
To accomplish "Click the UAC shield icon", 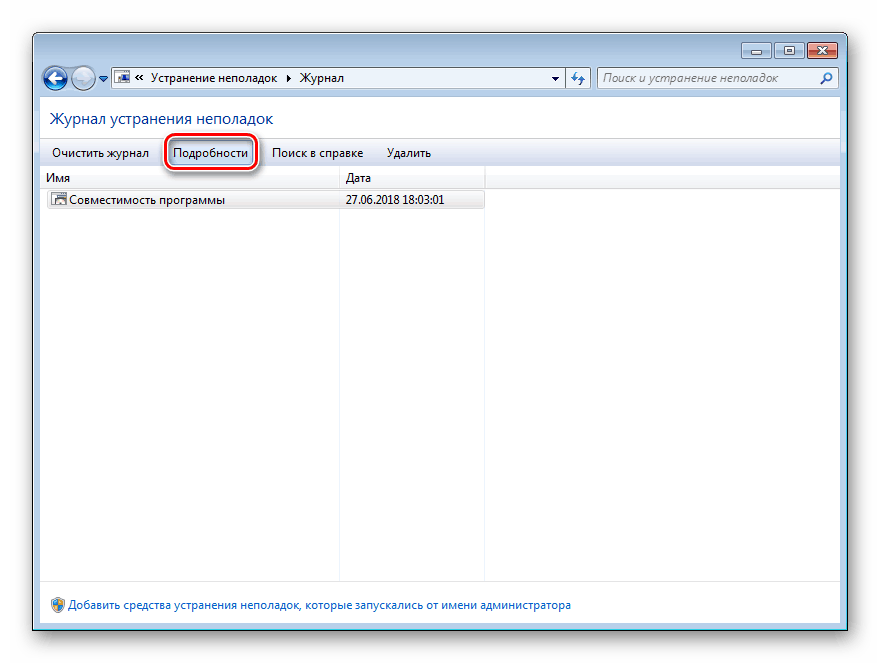I will click(x=58, y=605).
